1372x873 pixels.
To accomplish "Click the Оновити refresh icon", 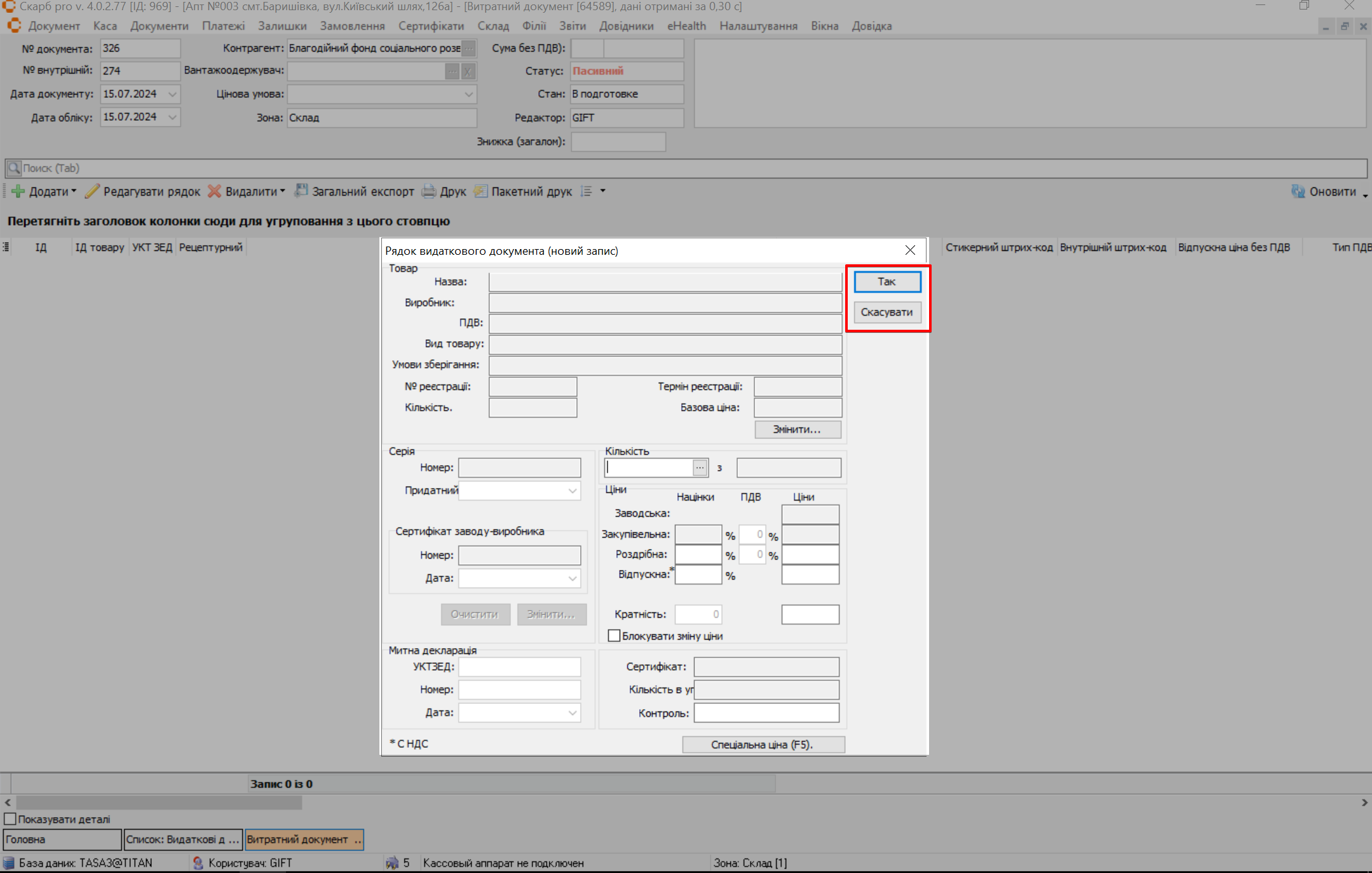I will (1298, 191).
